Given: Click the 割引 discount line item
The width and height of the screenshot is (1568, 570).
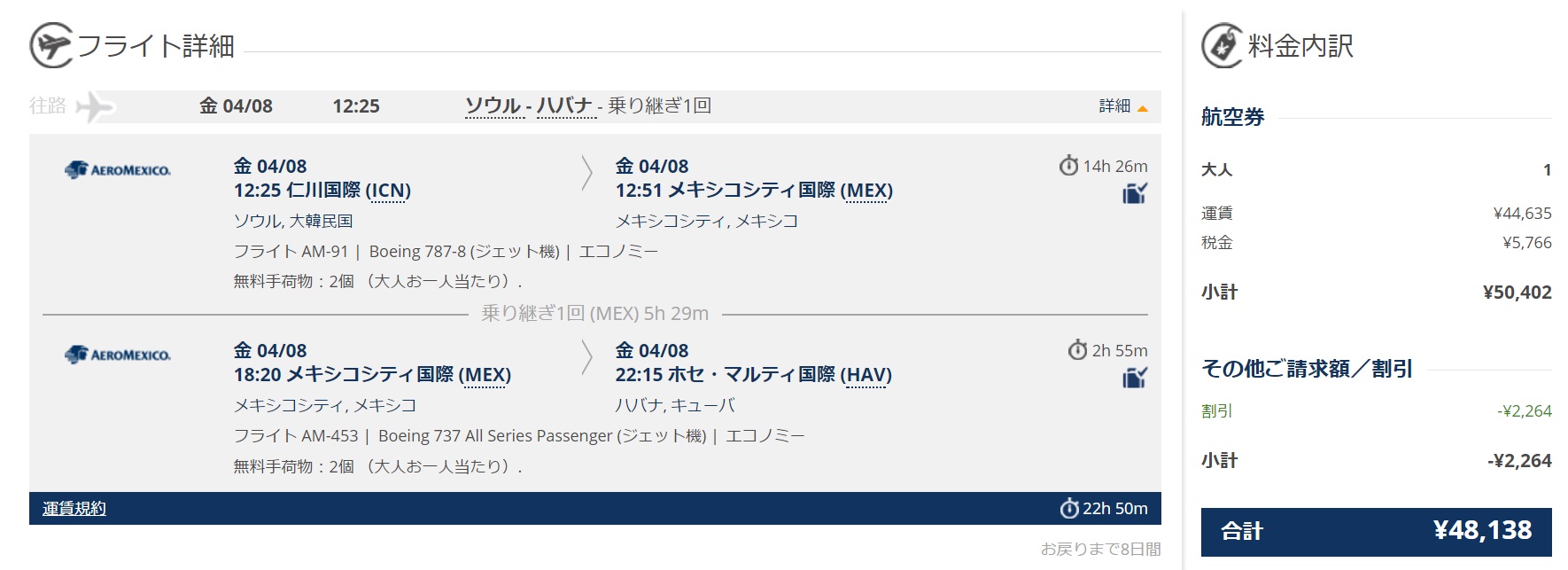Looking at the screenshot, I should pyautogui.click(x=1377, y=411).
